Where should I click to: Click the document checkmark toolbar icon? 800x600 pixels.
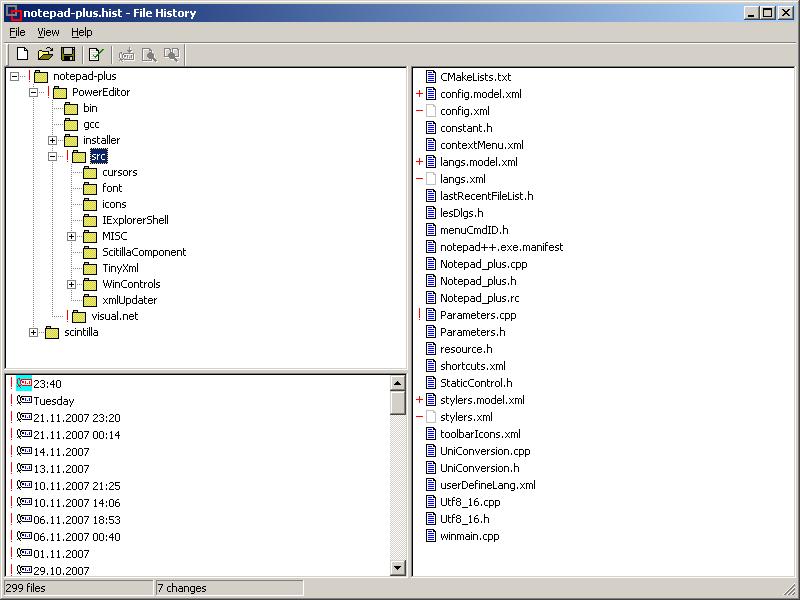point(95,54)
